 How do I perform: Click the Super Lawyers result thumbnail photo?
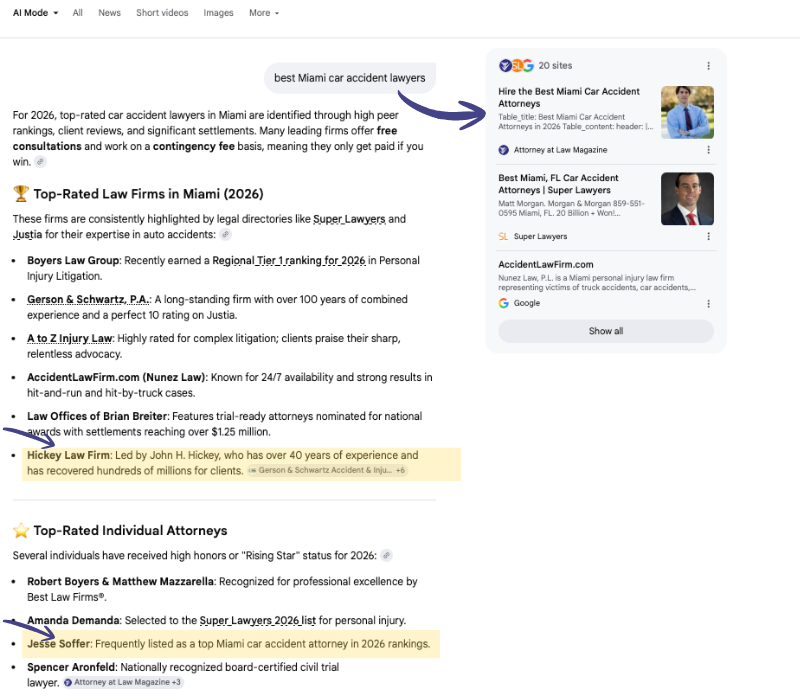687,199
